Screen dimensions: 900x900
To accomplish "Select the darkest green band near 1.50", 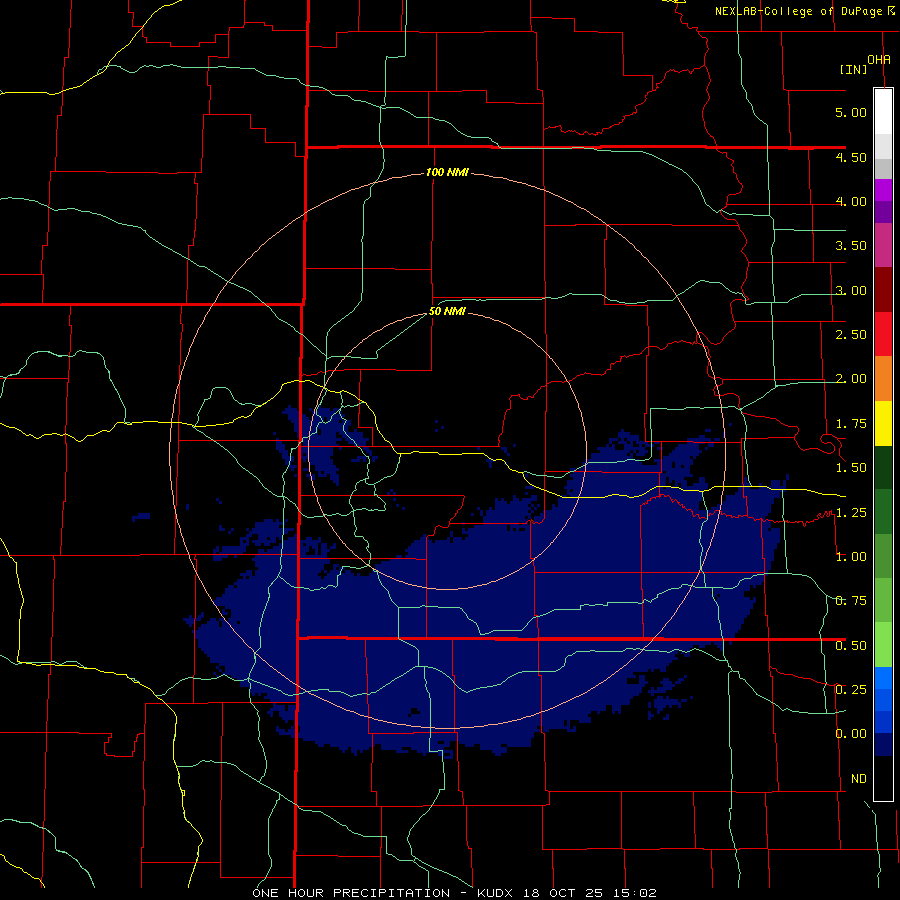I will tap(883, 468).
